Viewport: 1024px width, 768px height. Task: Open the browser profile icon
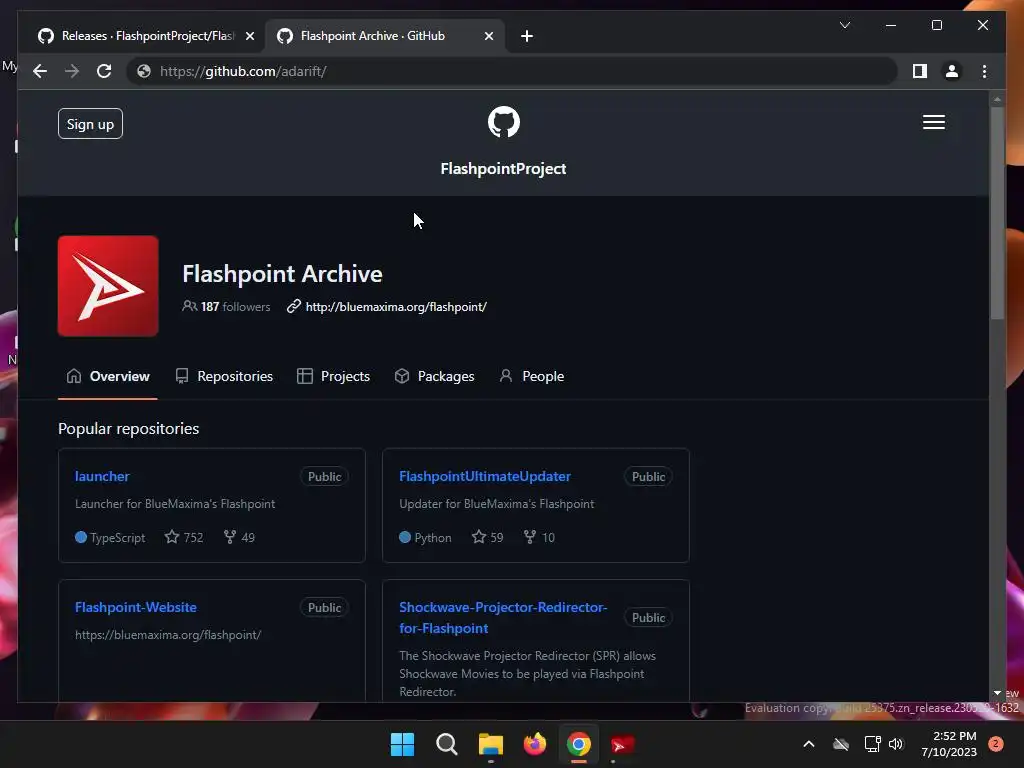click(952, 71)
